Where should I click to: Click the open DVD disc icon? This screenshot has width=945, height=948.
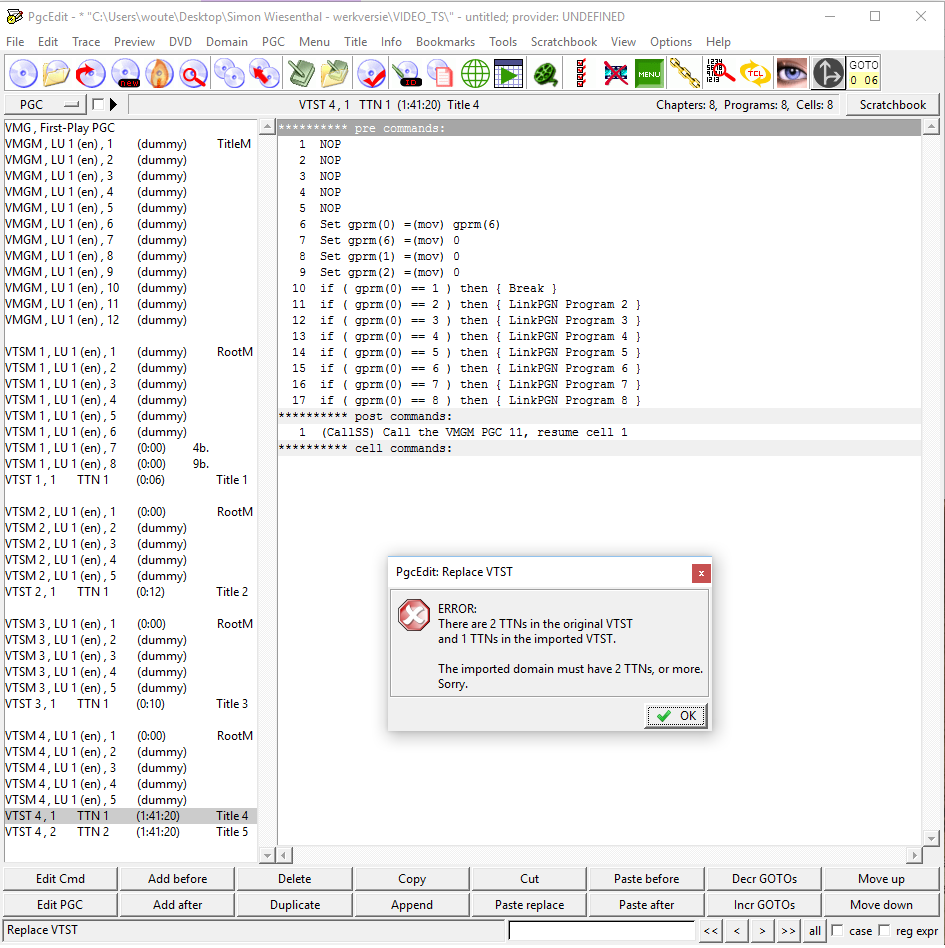click(x=23, y=74)
